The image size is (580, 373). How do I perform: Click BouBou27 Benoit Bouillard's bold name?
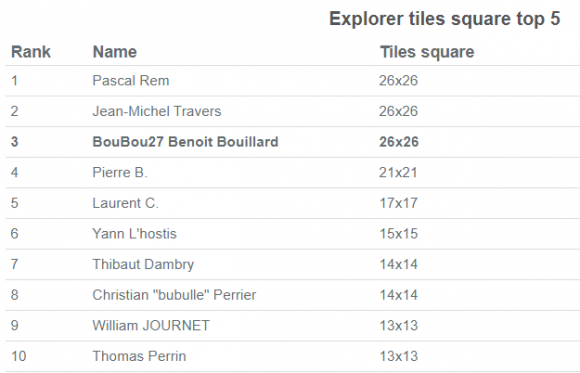pyautogui.click(x=185, y=142)
